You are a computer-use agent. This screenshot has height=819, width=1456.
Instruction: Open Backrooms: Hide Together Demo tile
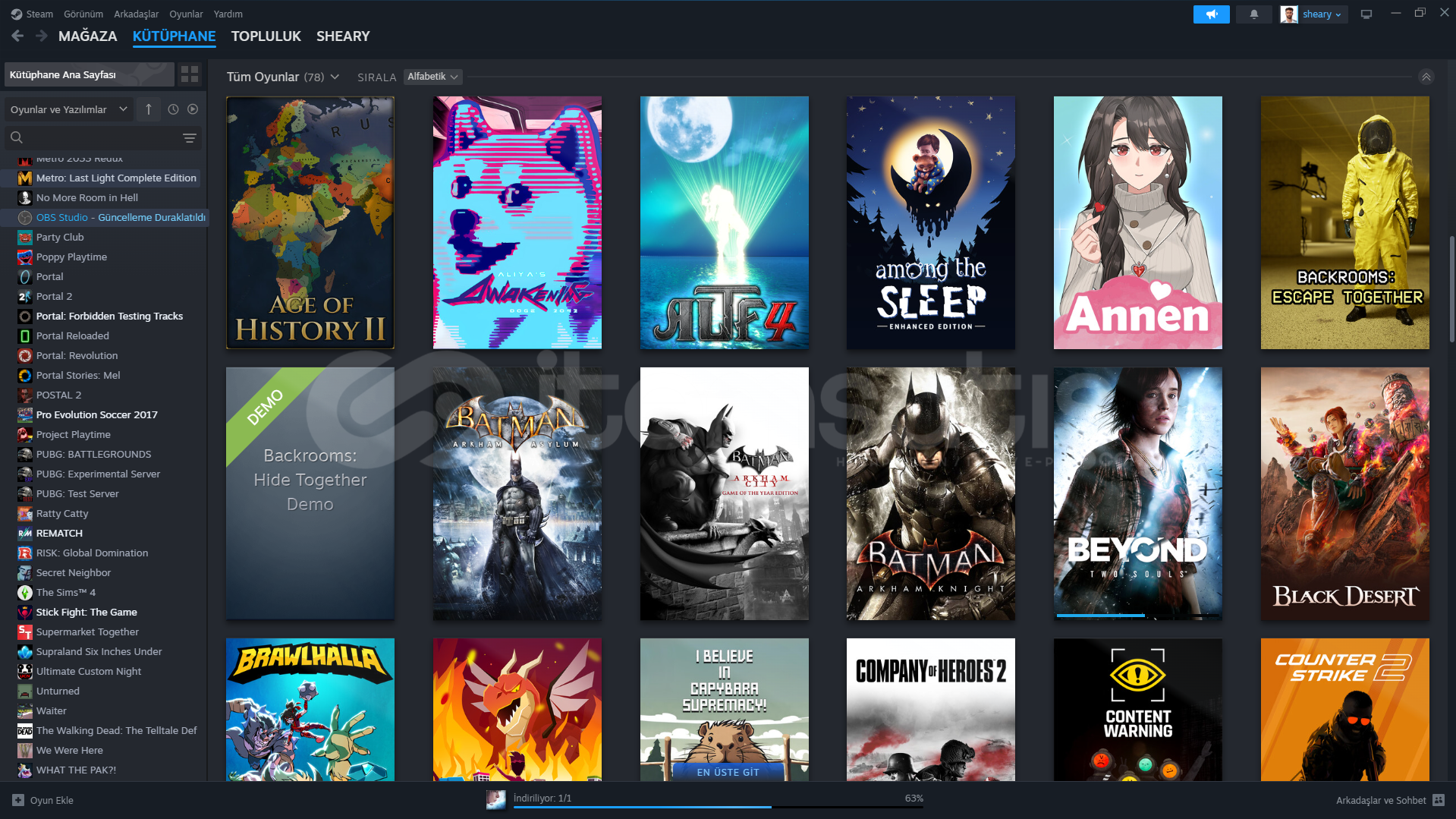[310, 493]
